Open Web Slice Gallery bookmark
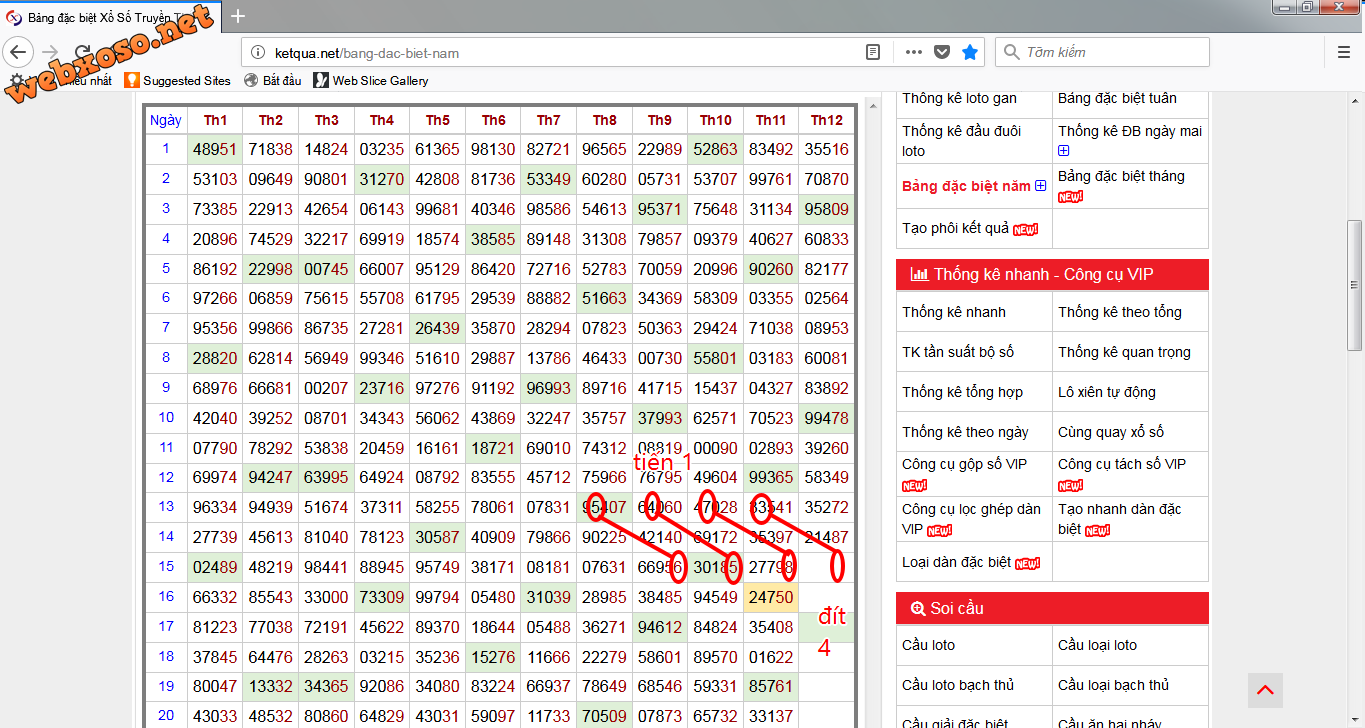Screen dimensions: 1365x728 [371, 80]
